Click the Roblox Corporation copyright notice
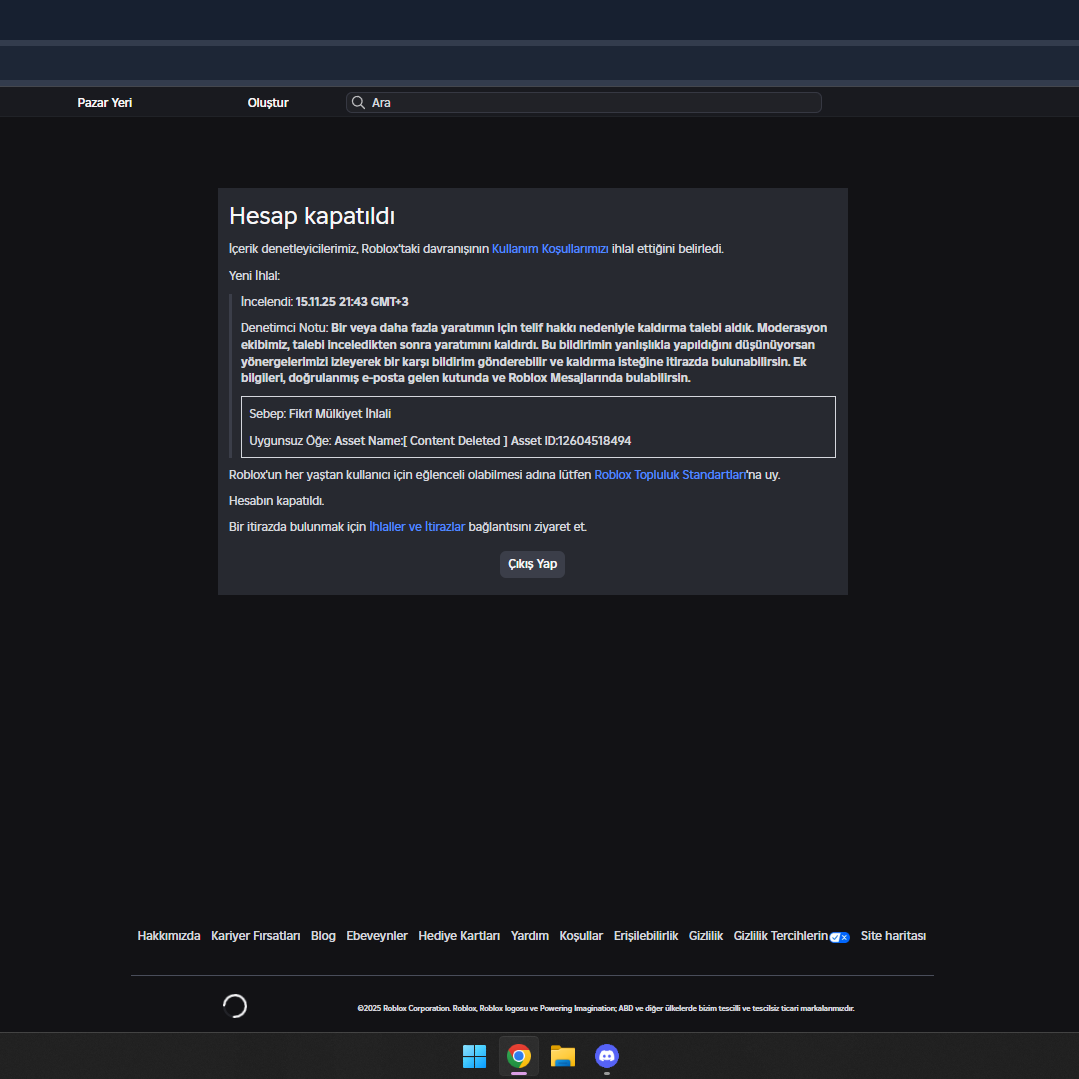Viewport: 1079px width, 1079px height. click(x=606, y=1008)
